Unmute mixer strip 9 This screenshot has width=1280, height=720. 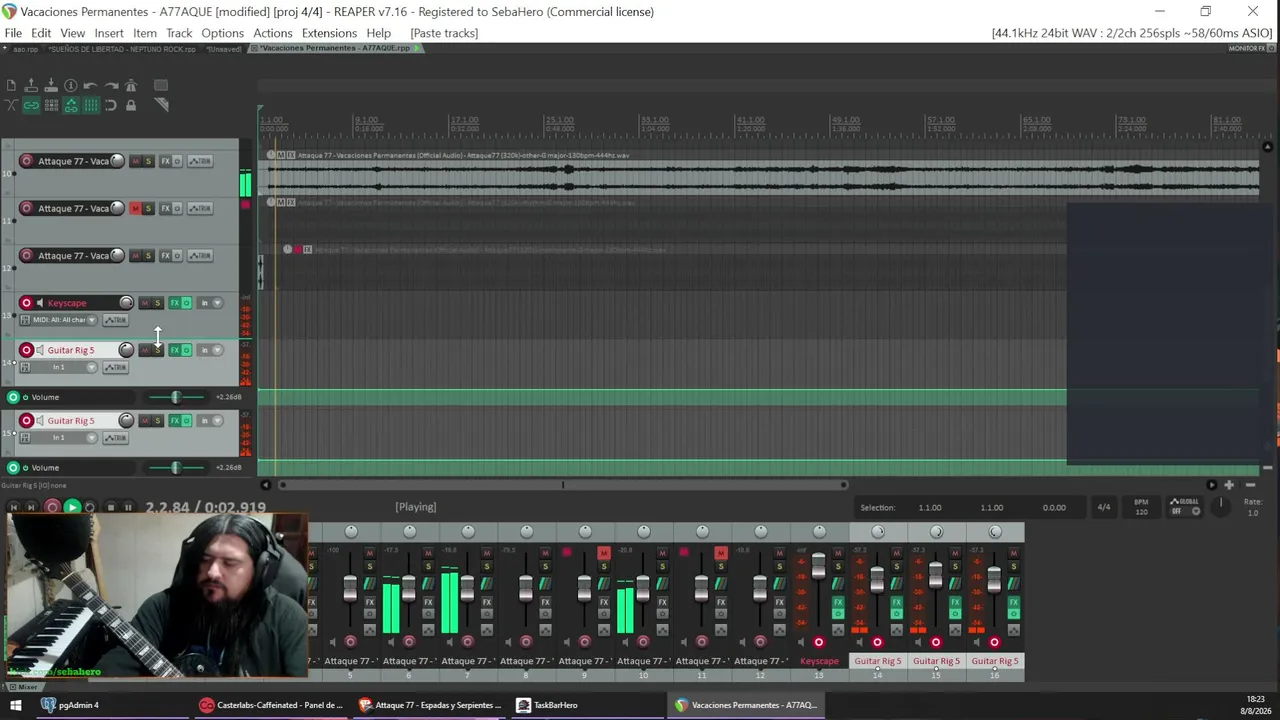pos(604,553)
